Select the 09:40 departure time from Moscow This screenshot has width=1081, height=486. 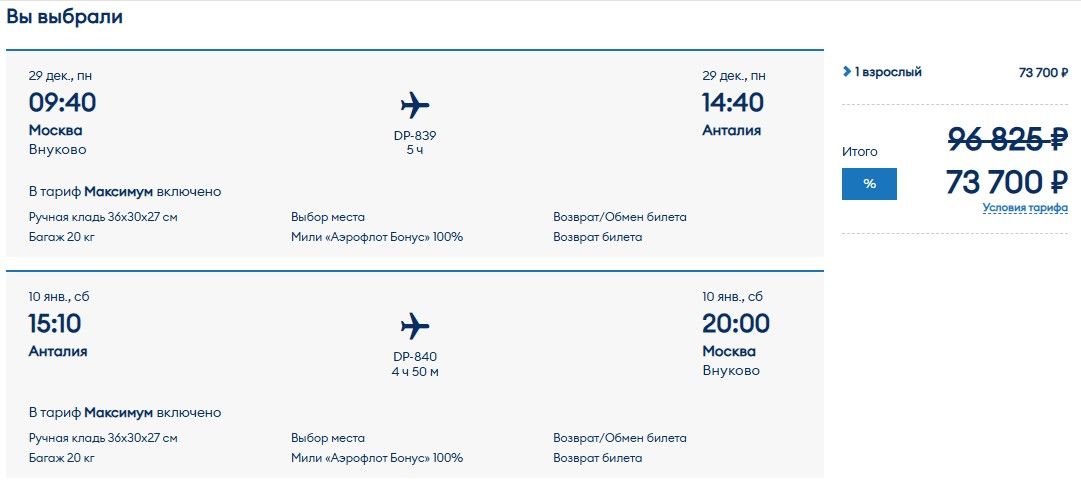[x=62, y=103]
